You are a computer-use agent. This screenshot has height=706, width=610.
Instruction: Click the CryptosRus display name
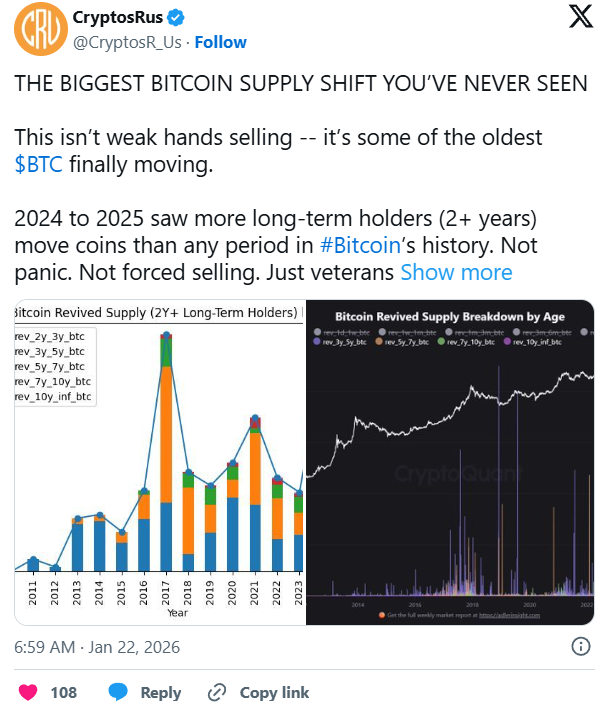(x=114, y=19)
